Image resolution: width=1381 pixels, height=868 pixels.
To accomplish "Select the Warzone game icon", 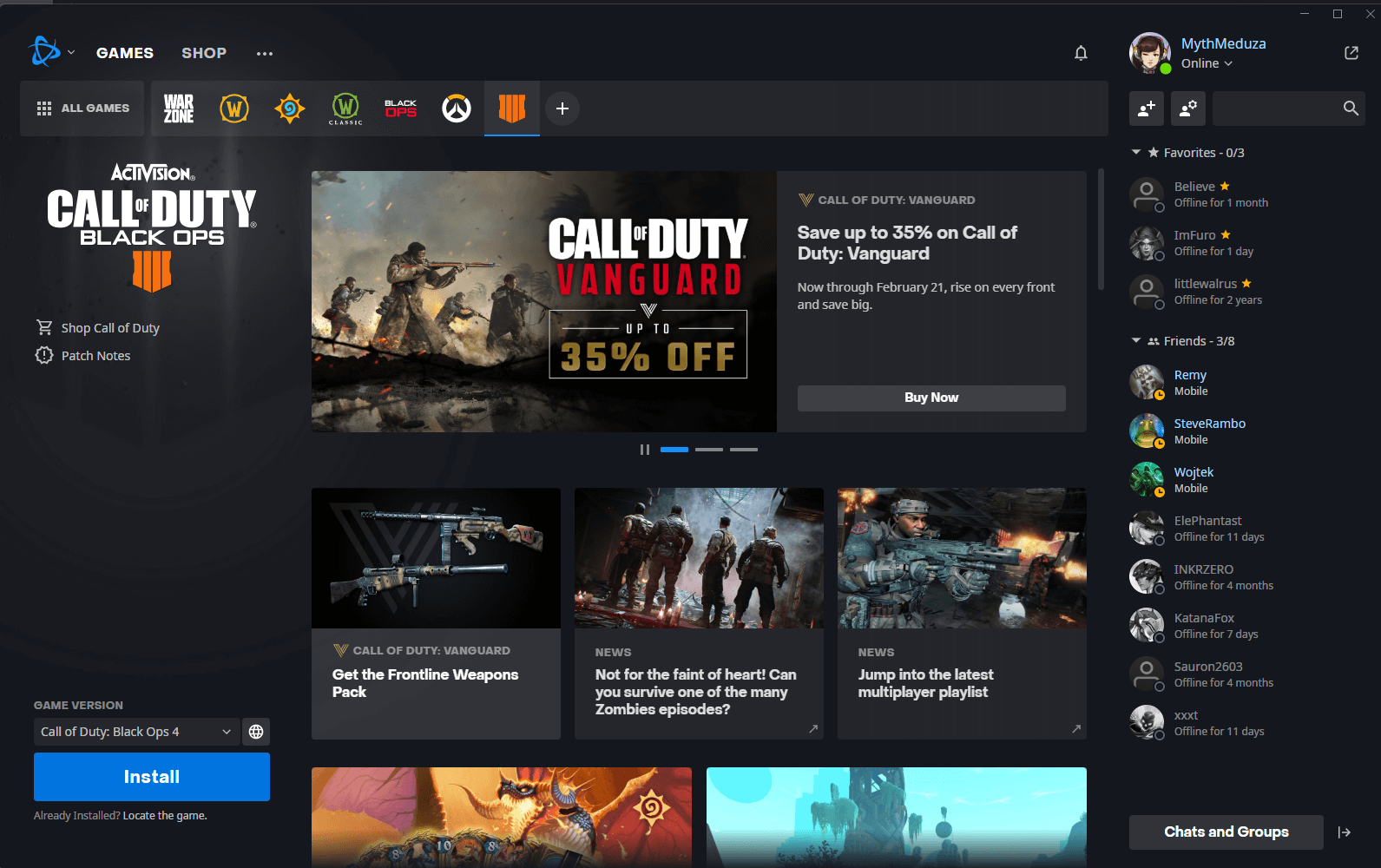I will (x=179, y=108).
